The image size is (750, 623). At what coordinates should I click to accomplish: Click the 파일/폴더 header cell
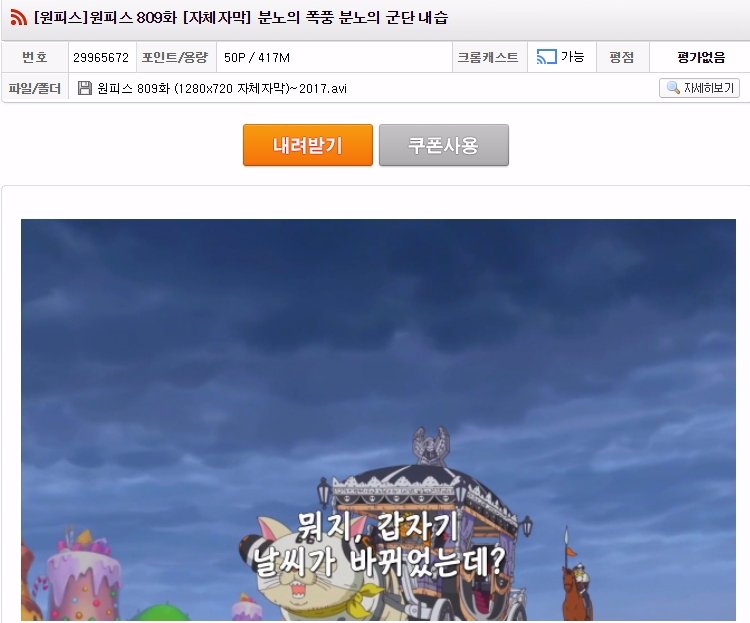[x=35, y=89]
